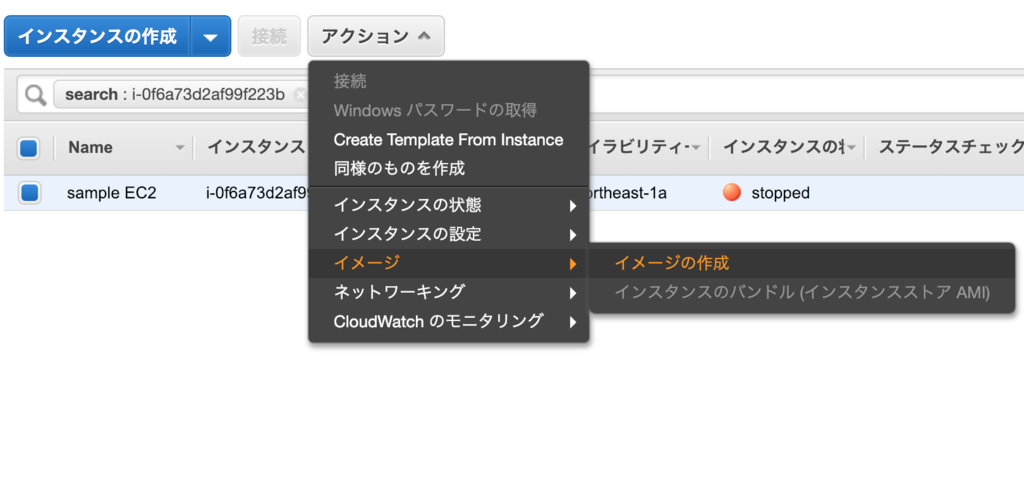Sort by the availability zone column arrow
Screen dimensions: 1024x484
click(697, 148)
